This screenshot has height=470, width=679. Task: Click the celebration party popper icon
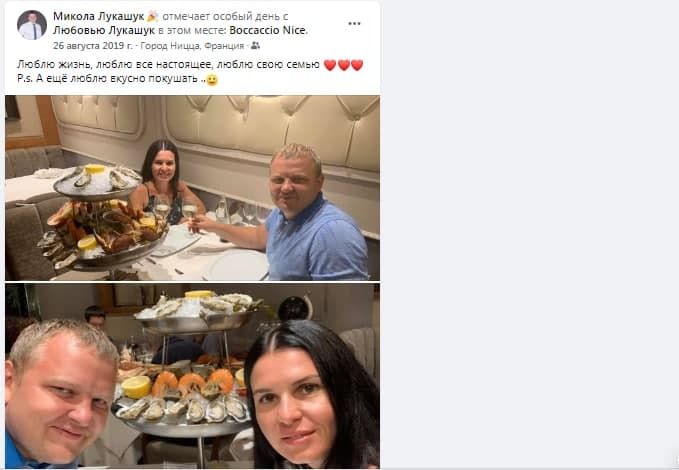point(152,17)
